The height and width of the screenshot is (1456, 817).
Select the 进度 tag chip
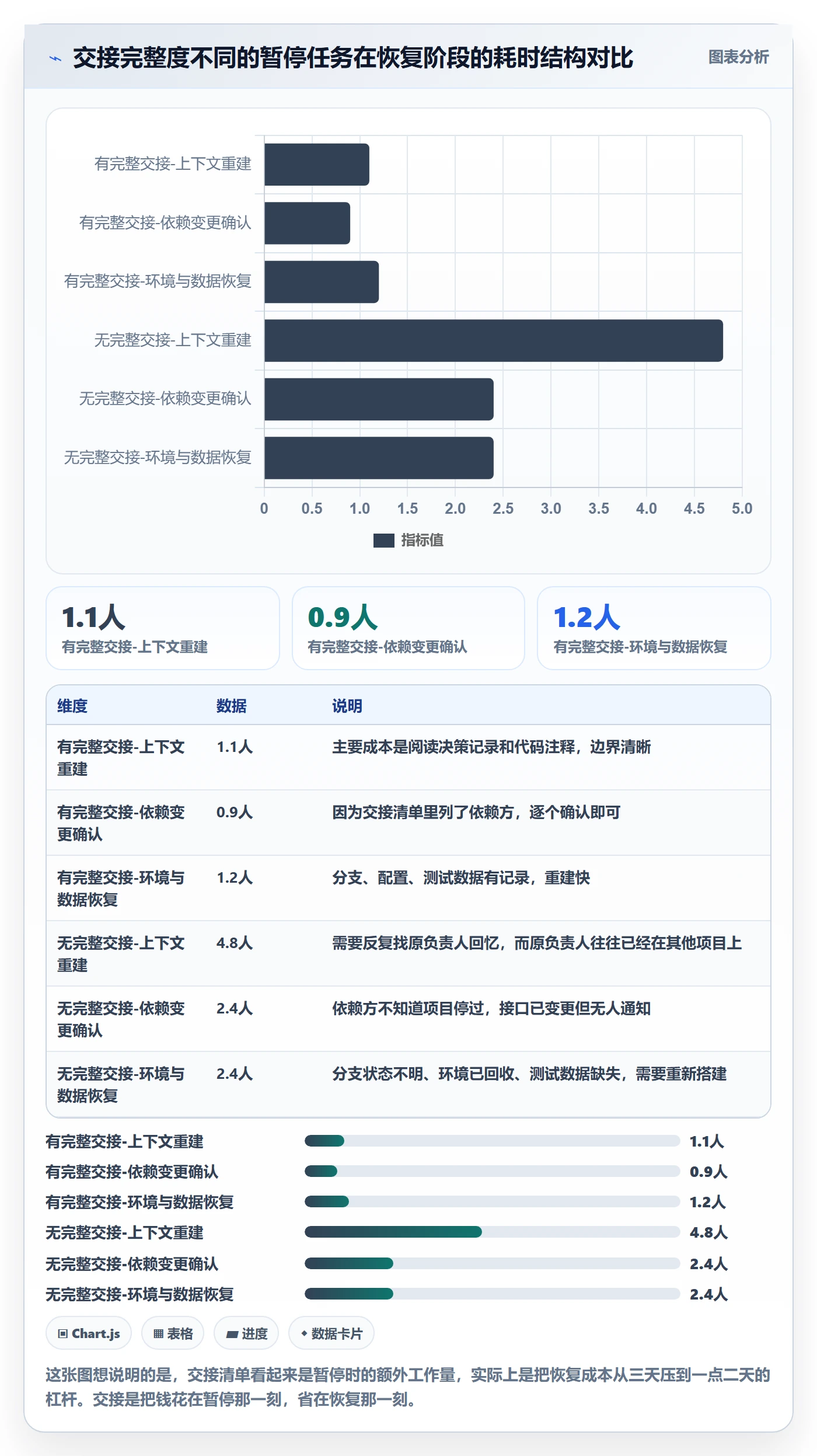[246, 1333]
